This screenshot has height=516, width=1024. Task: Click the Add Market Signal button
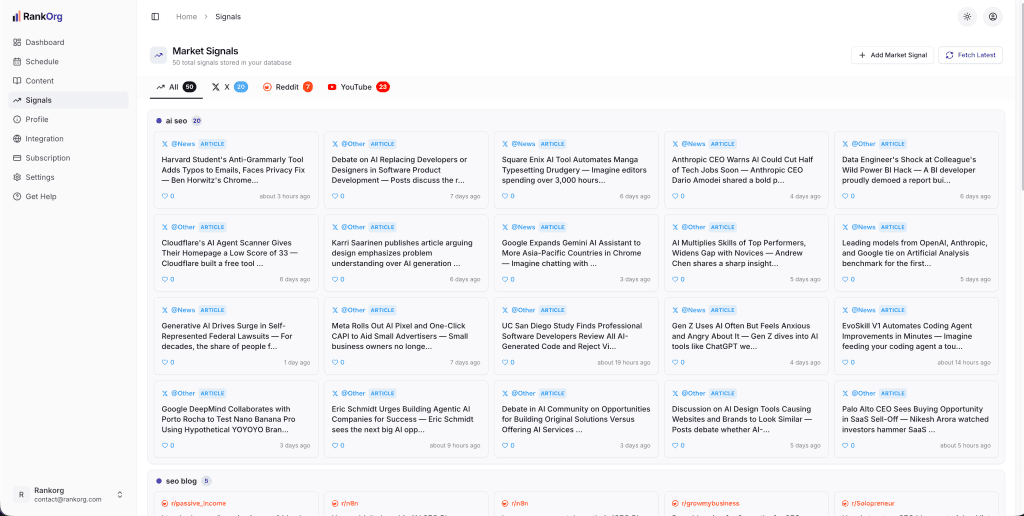[x=892, y=55]
